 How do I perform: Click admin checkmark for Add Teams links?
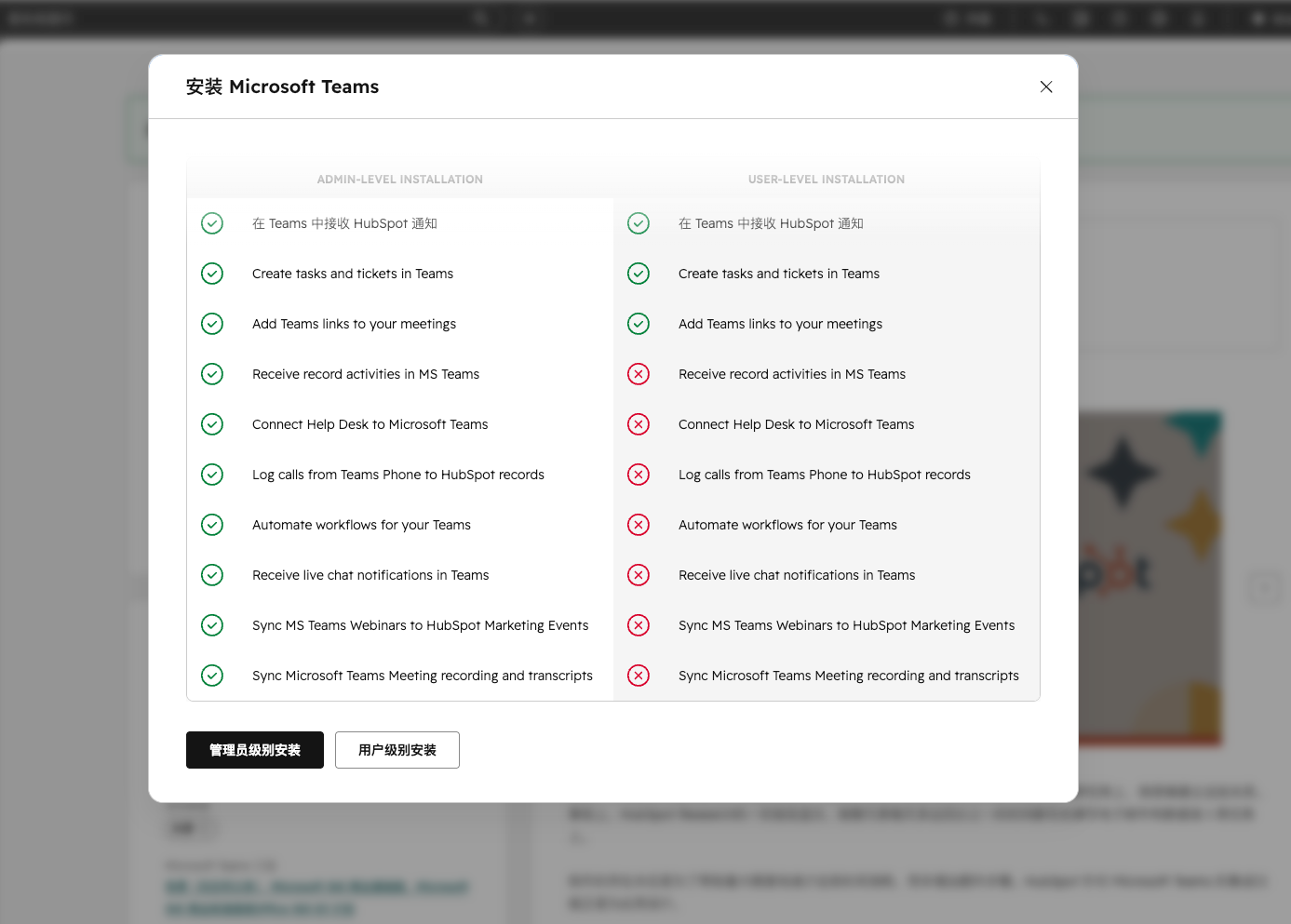point(212,324)
